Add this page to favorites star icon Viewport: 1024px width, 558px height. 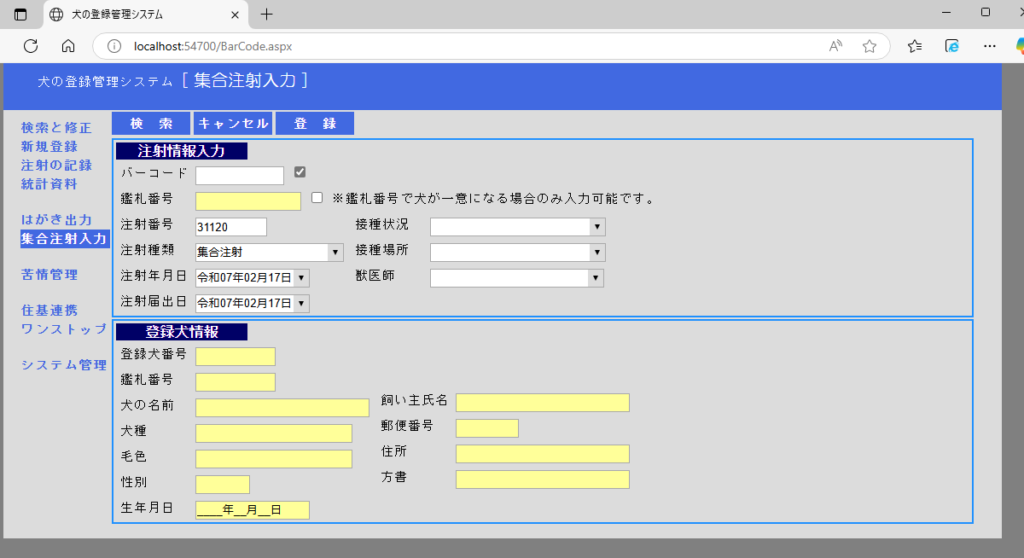[869, 46]
